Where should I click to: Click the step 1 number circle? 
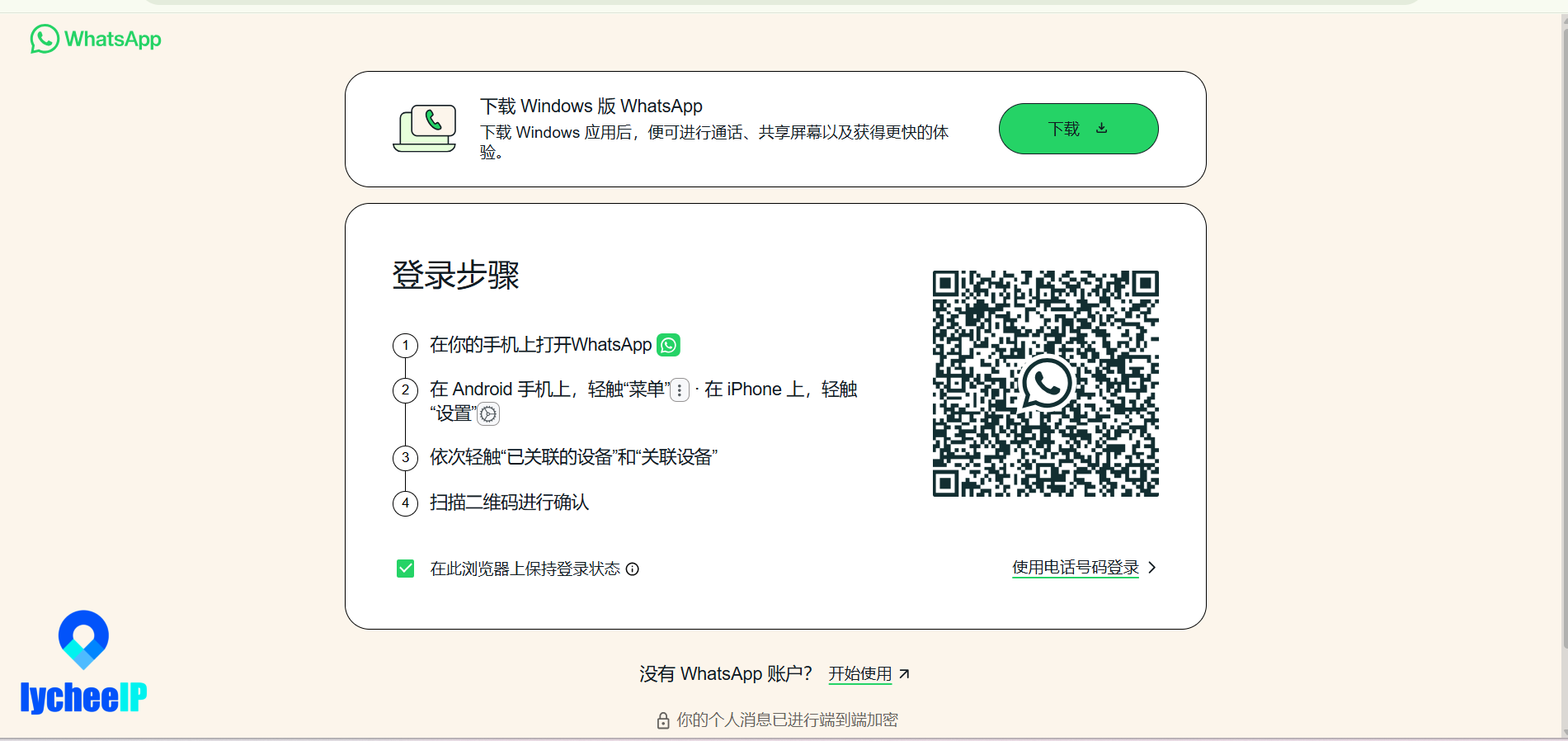(x=405, y=346)
